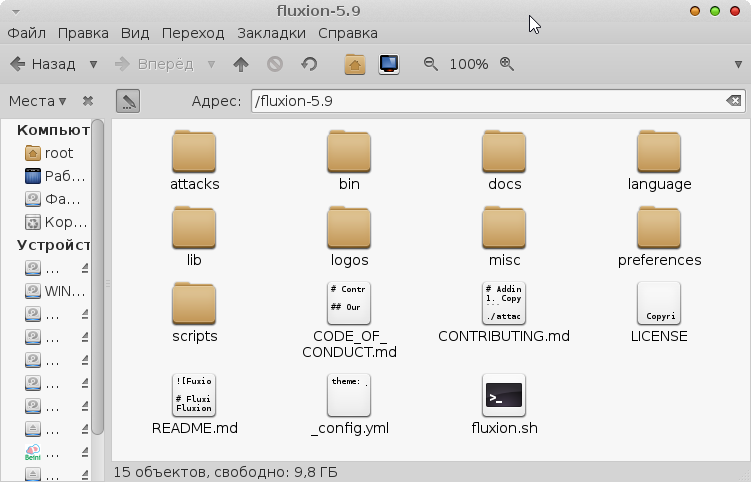Open the Вид menu
751x482 pixels.
click(x=134, y=33)
